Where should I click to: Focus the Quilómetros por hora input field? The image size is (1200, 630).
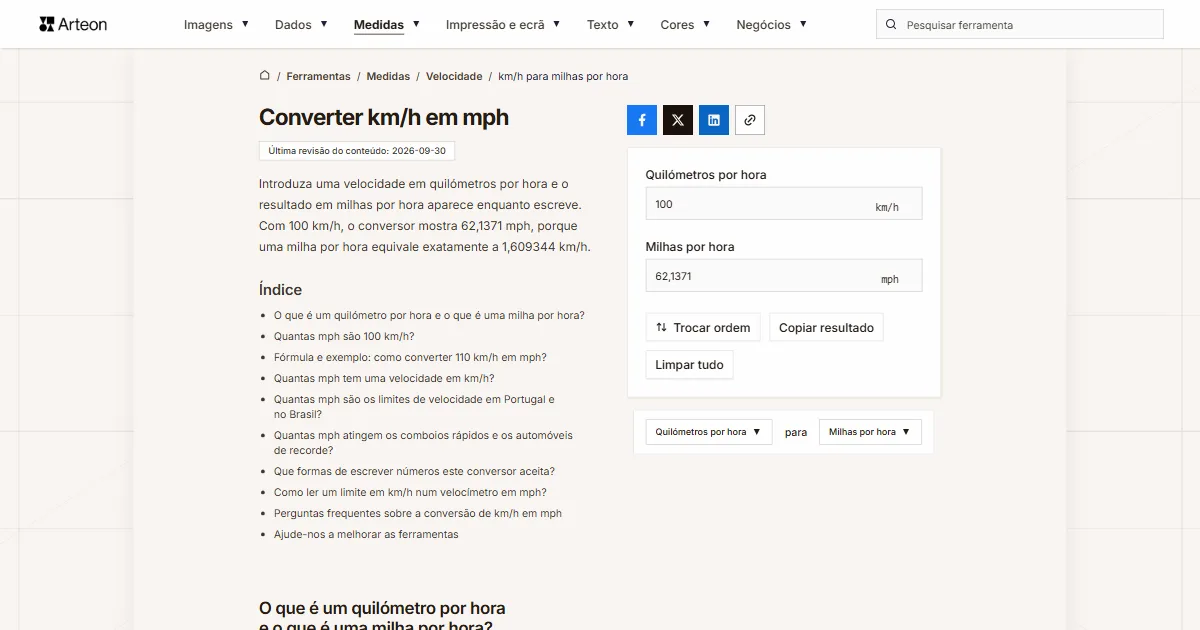pyautogui.click(x=784, y=204)
